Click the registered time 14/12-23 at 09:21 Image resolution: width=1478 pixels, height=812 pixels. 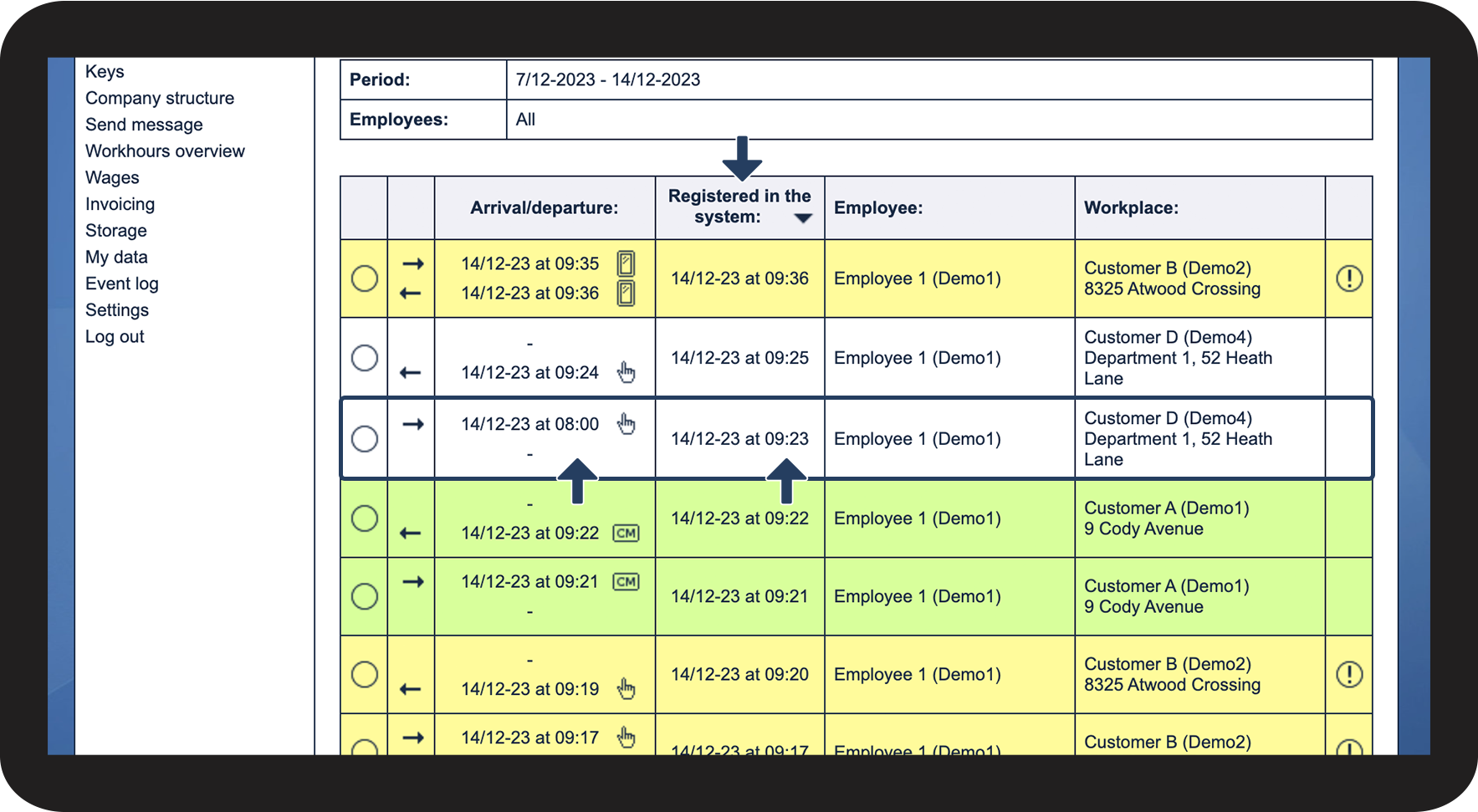point(739,596)
